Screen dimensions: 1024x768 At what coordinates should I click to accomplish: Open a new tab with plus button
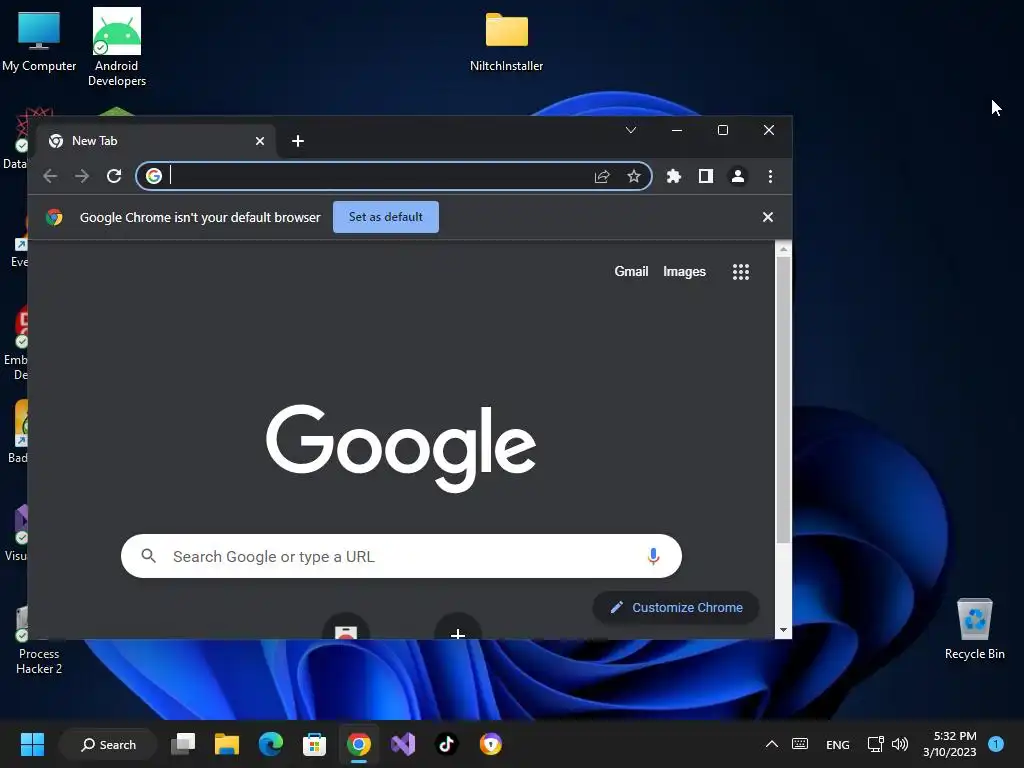(298, 141)
